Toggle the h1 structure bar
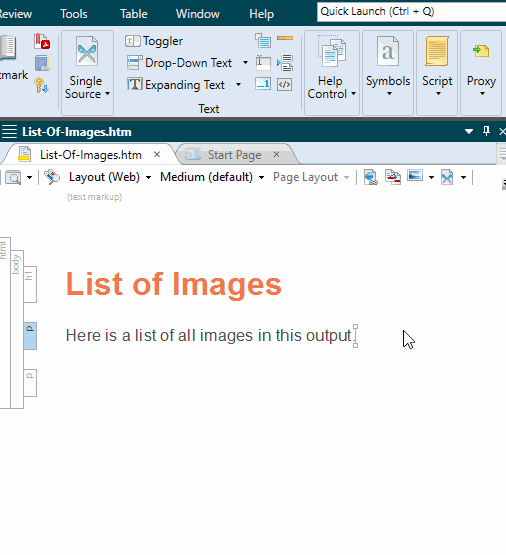This screenshot has width=506, height=555. click(30, 285)
